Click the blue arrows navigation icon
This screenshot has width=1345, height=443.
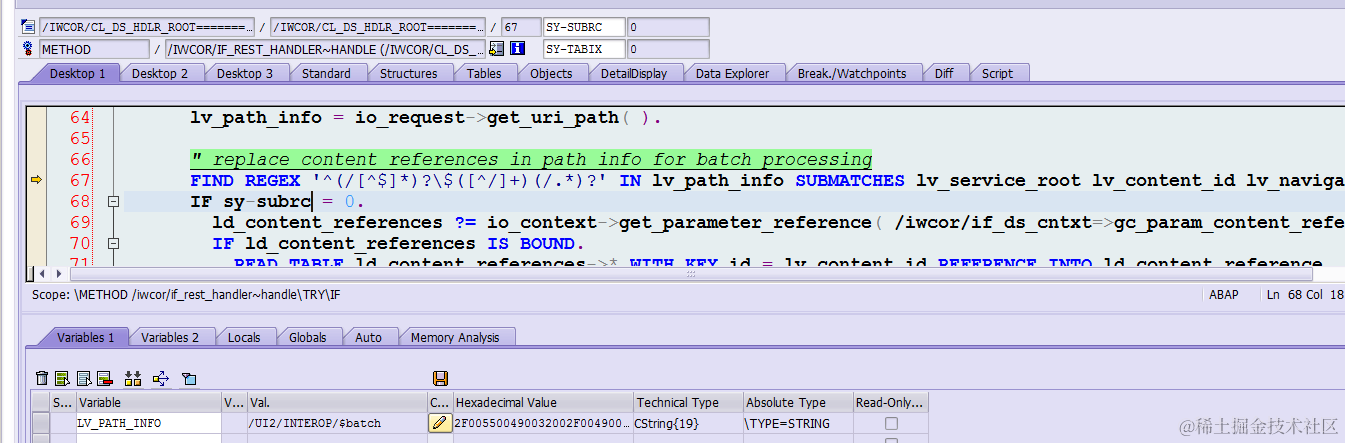(161, 378)
